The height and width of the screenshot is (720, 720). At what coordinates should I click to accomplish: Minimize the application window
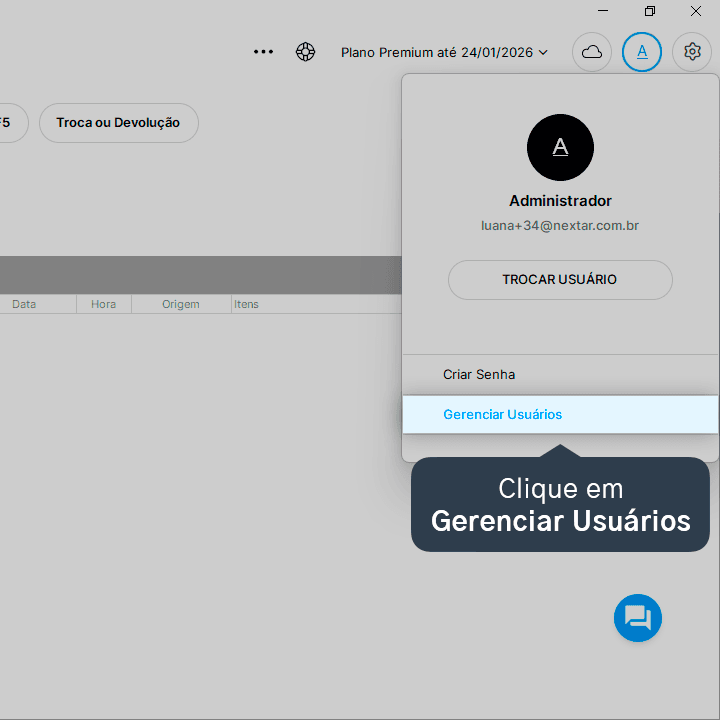click(603, 11)
